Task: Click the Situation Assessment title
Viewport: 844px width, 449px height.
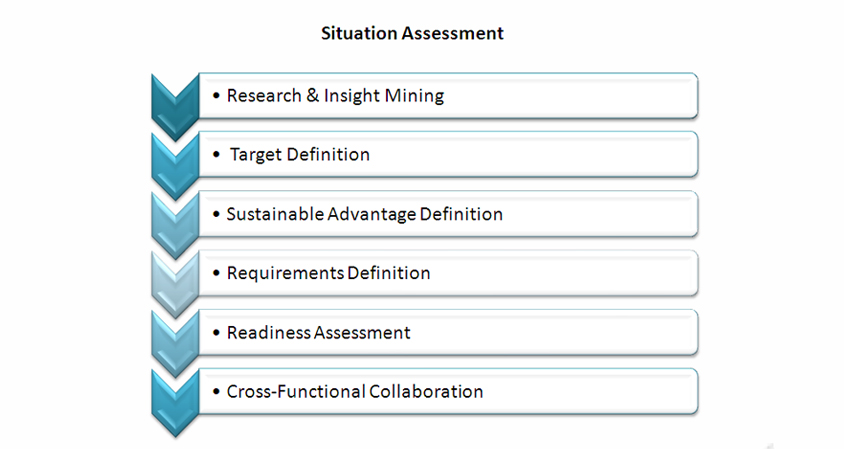Action: pos(412,33)
